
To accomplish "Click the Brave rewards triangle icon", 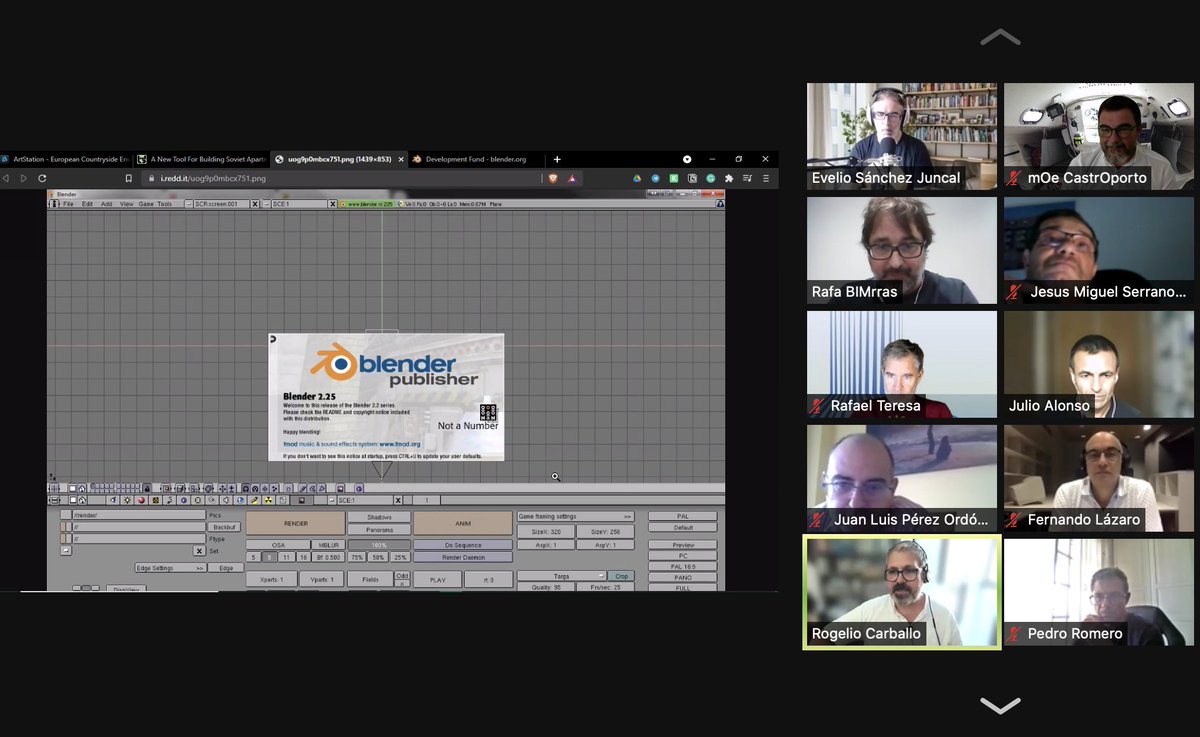I will tap(572, 178).
